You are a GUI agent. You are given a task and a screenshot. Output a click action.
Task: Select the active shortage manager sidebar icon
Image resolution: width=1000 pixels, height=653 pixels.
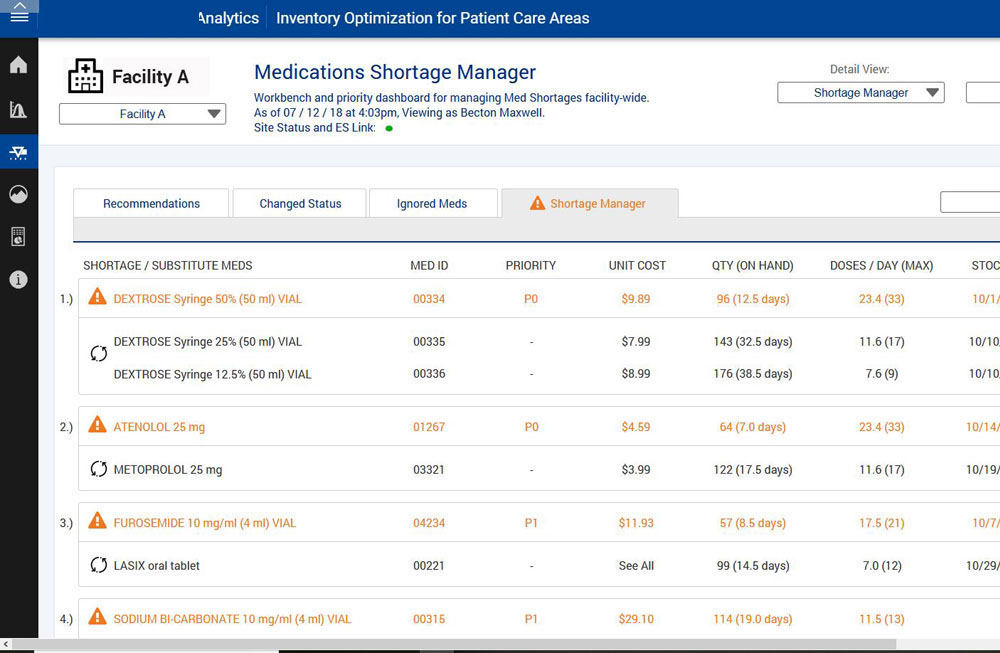[x=18, y=152]
